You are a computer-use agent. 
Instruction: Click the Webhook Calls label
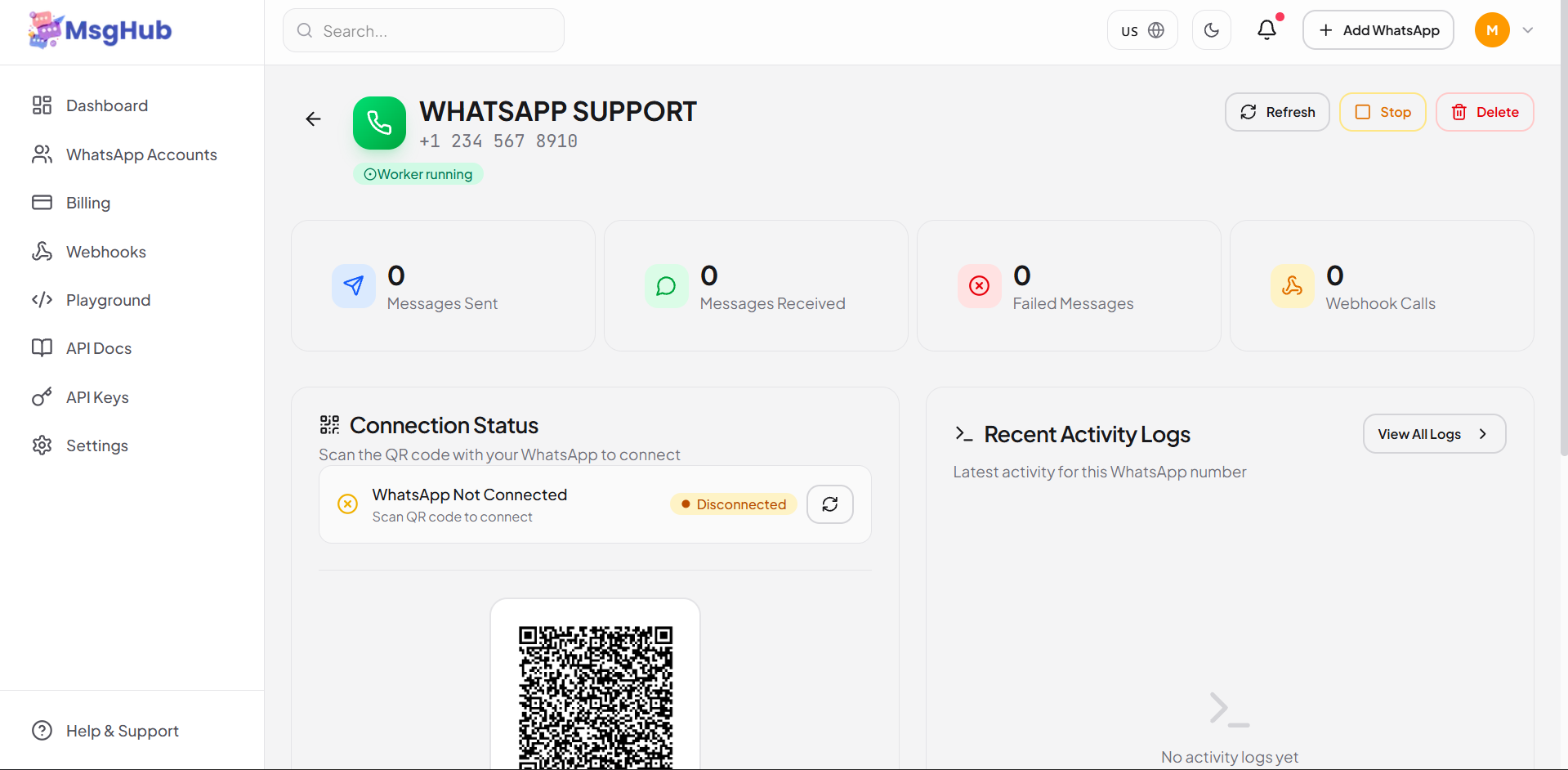tap(1380, 303)
